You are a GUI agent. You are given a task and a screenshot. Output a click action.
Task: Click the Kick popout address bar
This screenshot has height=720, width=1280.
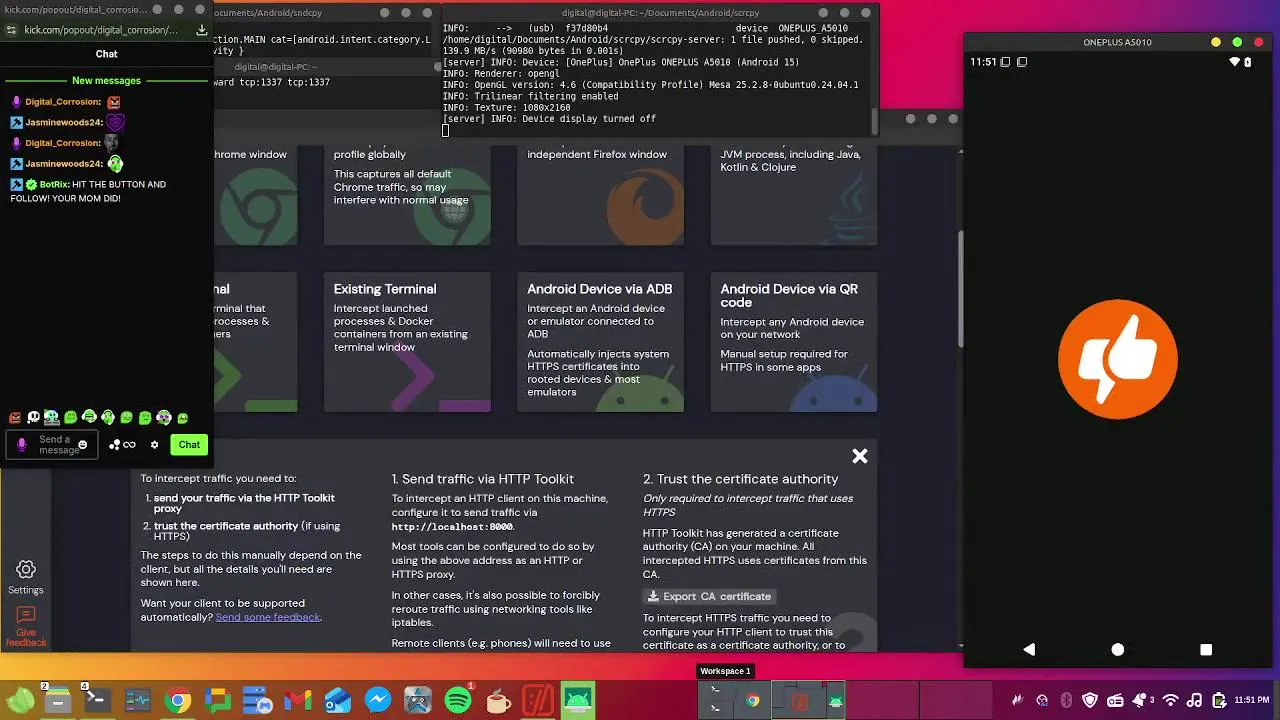click(100, 30)
